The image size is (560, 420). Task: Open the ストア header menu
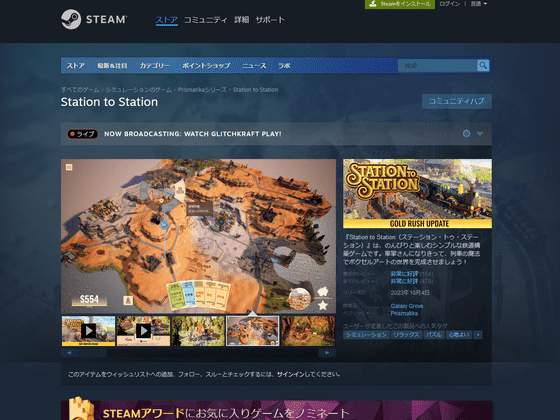point(167,20)
